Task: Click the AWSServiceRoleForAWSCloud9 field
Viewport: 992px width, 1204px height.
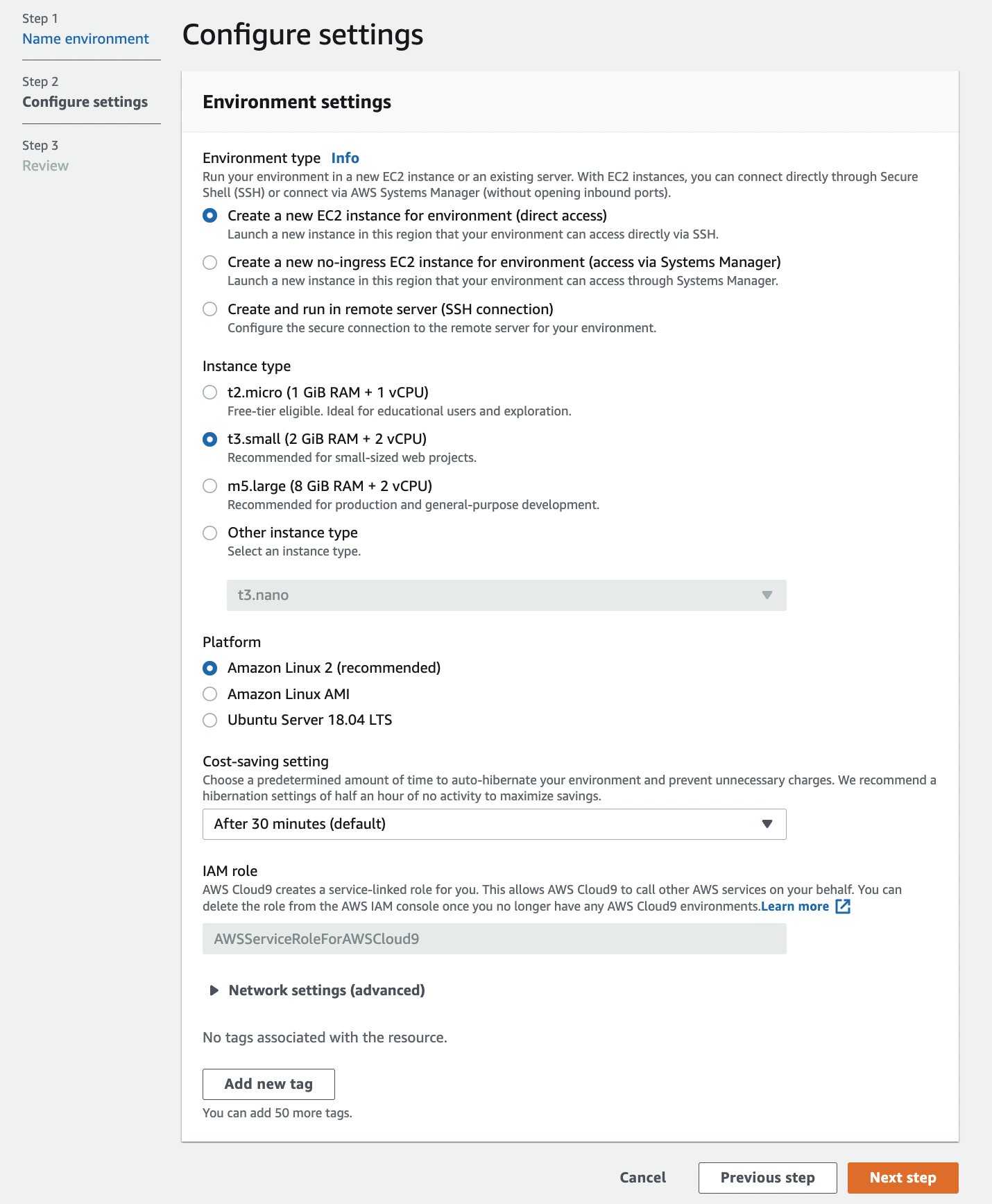Action: [x=495, y=939]
